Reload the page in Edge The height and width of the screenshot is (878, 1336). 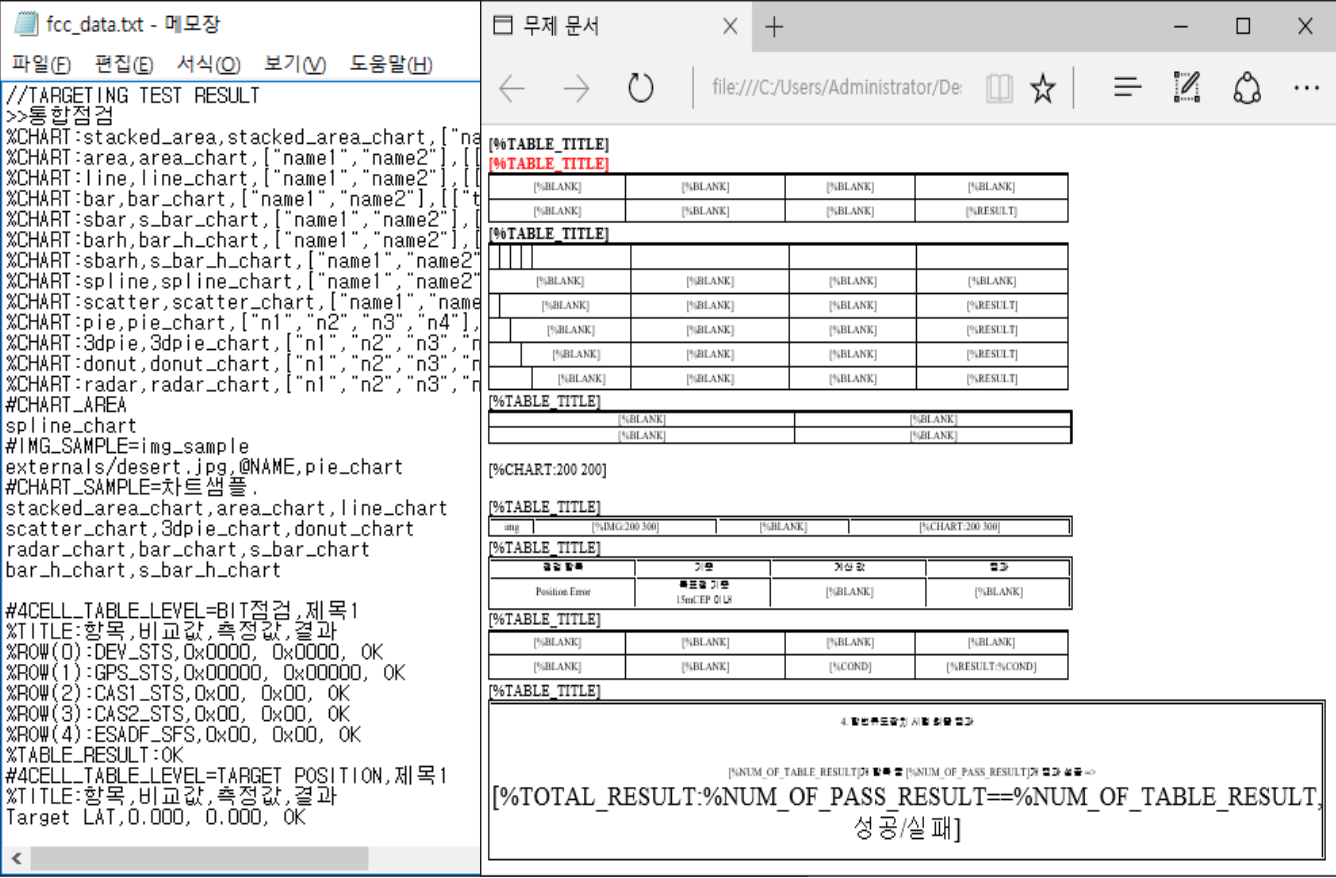pyautogui.click(x=640, y=89)
